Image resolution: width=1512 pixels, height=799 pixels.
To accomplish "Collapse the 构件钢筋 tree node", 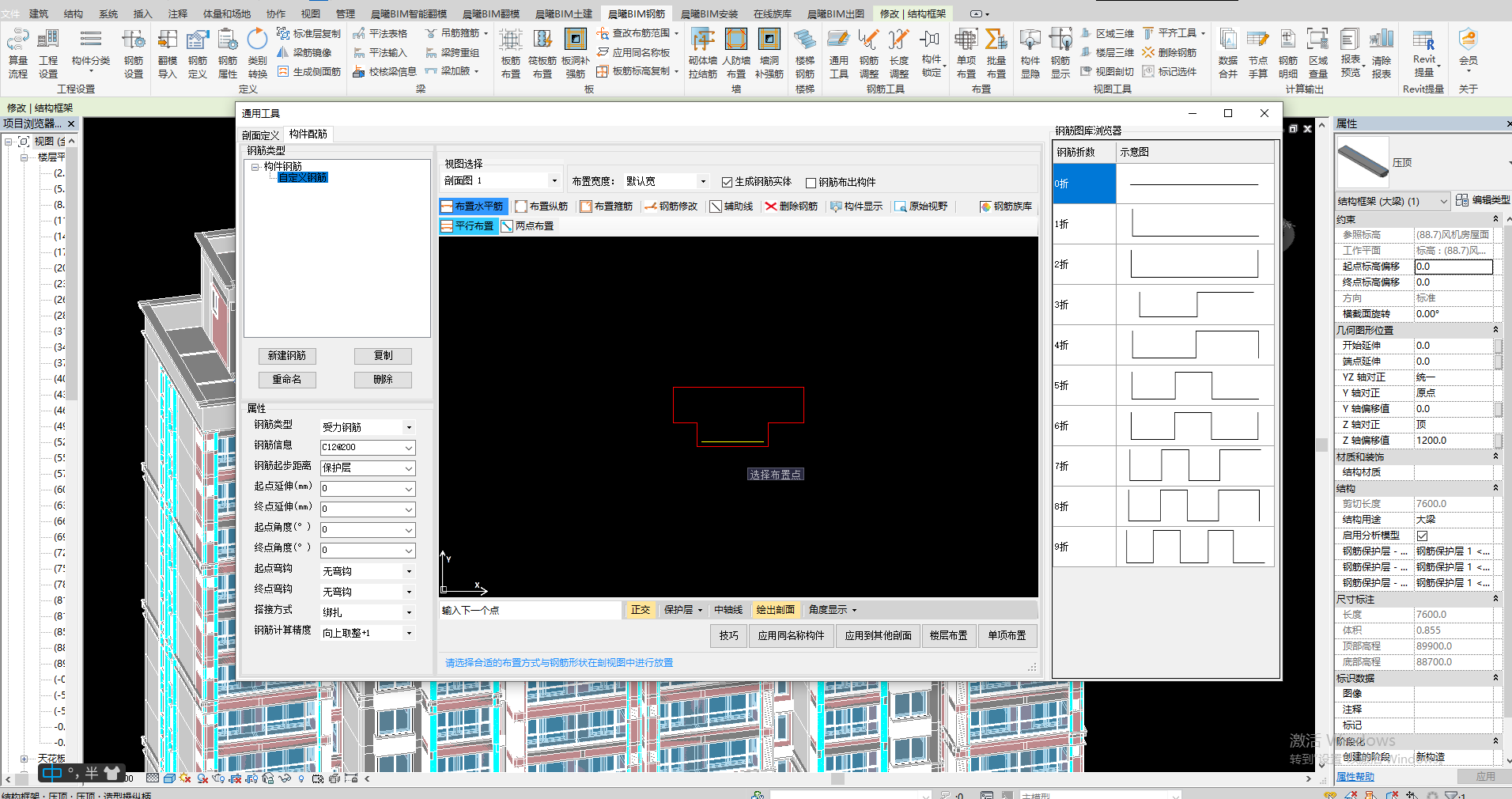I will pos(255,167).
